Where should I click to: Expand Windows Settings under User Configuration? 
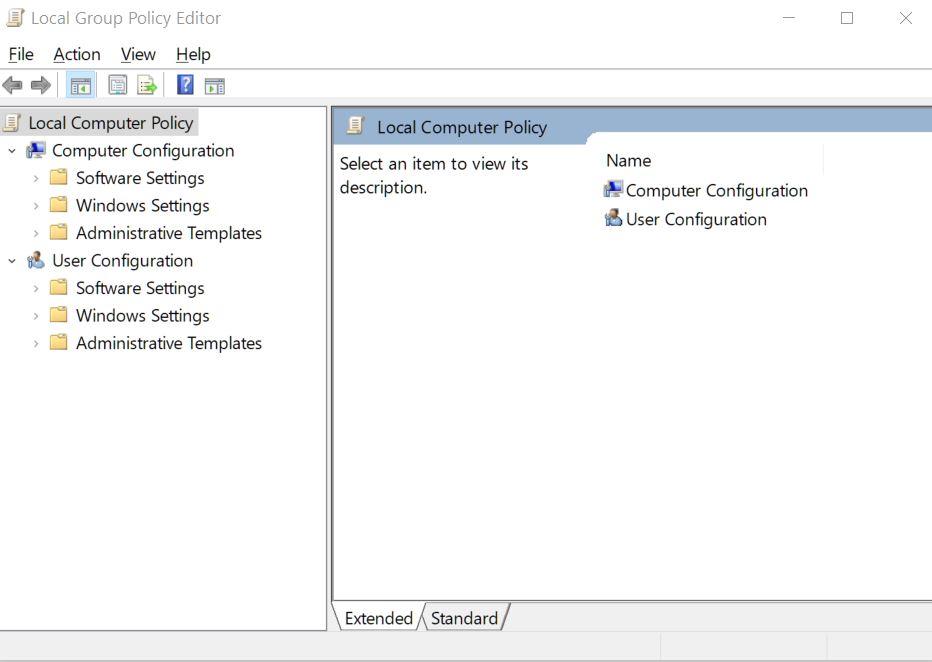point(36,316)
